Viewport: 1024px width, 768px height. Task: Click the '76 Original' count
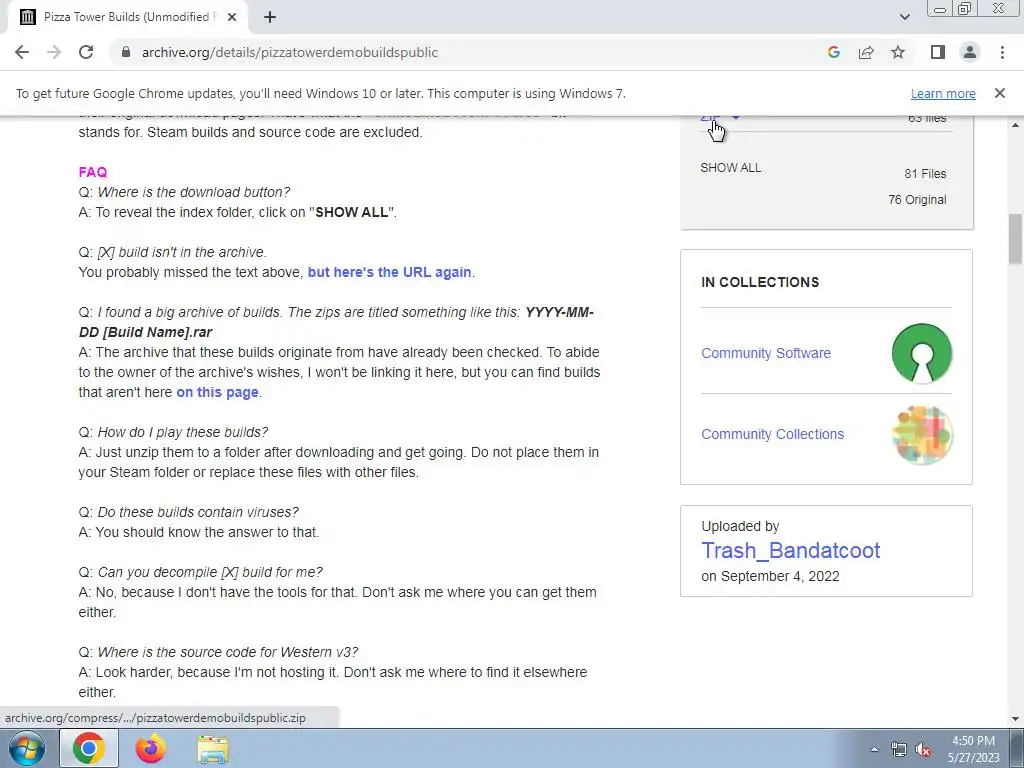tap(917, 200)
